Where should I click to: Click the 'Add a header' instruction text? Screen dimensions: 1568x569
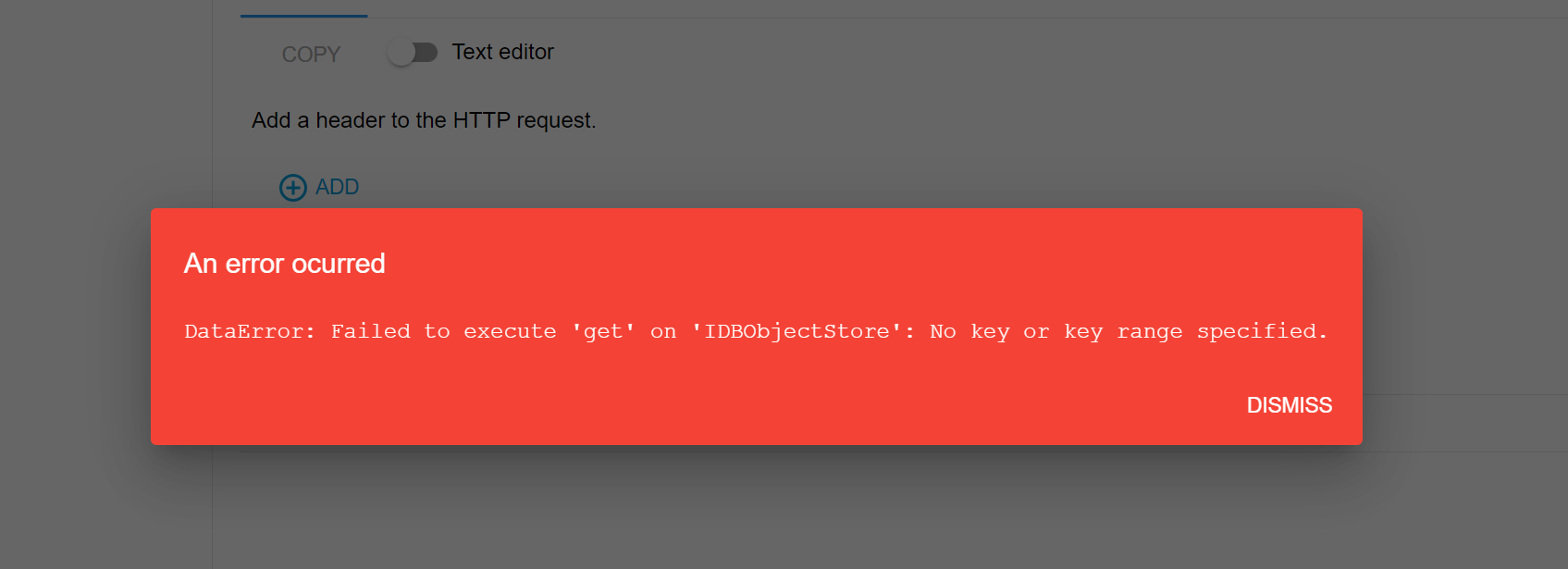(424, 120)
